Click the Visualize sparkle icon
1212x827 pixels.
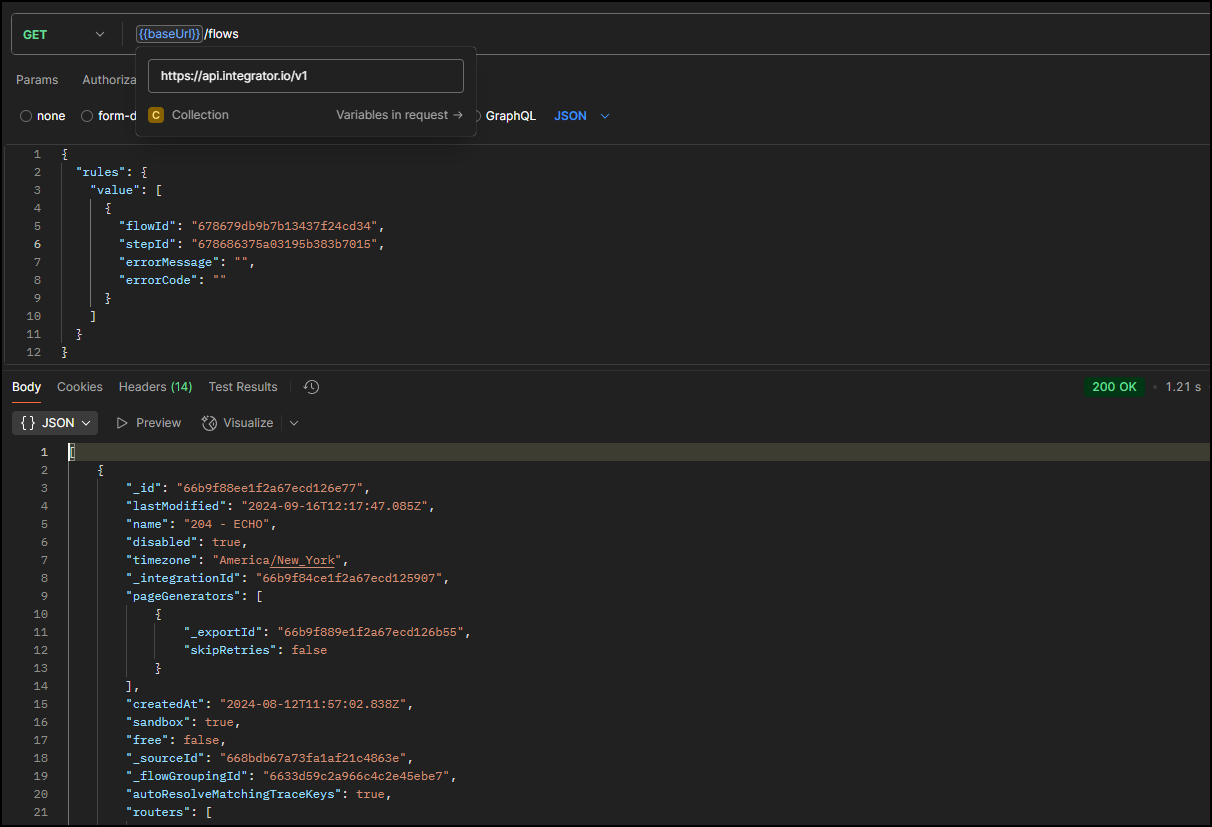tap(209, 423)
